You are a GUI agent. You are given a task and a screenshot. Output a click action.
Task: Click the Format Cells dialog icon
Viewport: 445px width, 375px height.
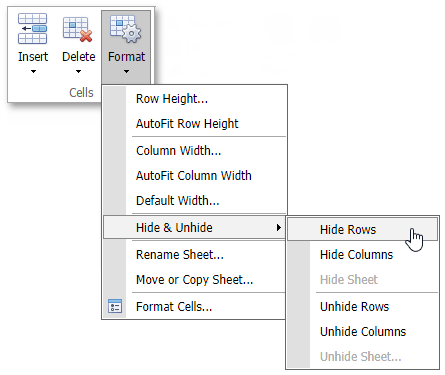click(x=115, y=306)
